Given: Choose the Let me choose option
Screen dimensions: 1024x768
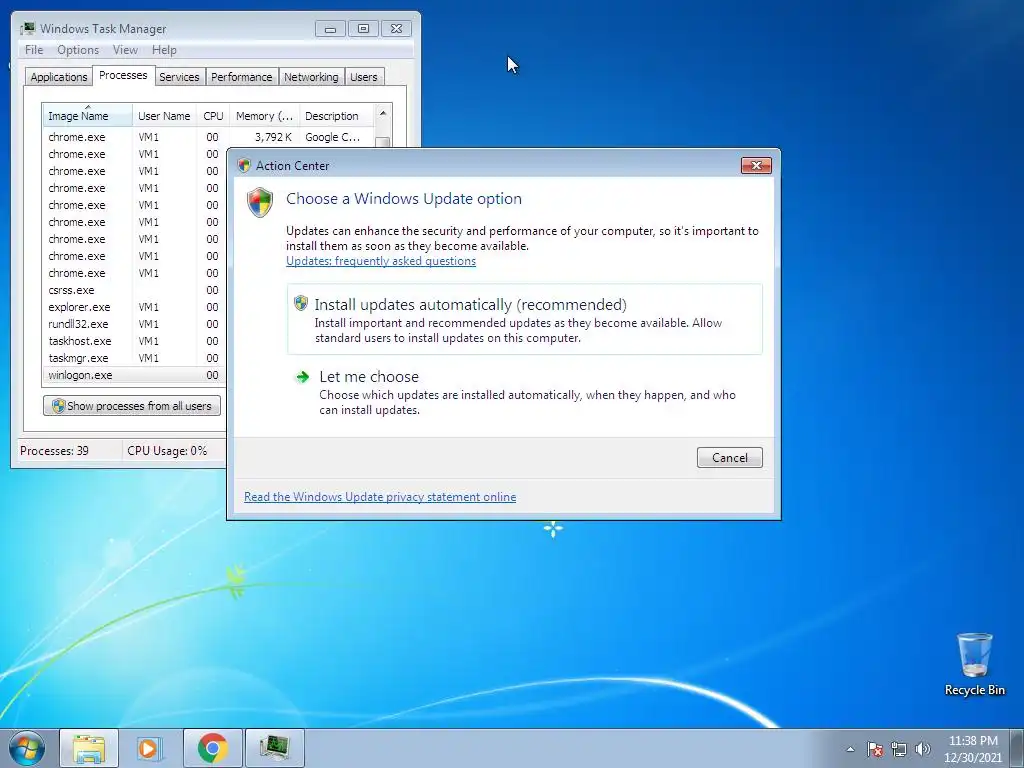Looking at the screenshot, I should 524,392.
